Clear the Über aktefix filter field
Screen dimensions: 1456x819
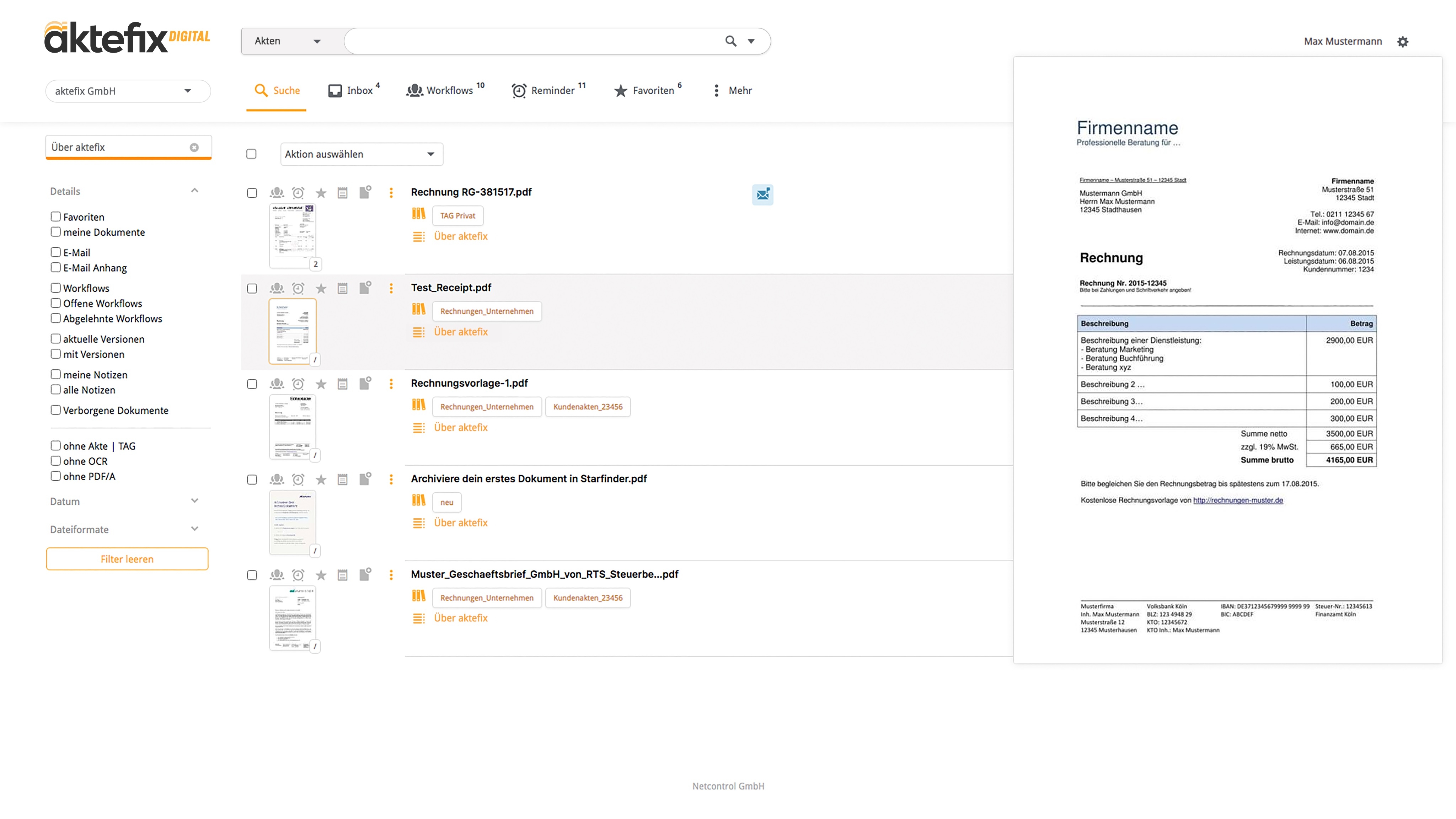pyautogui.click(x=194, y=147)
